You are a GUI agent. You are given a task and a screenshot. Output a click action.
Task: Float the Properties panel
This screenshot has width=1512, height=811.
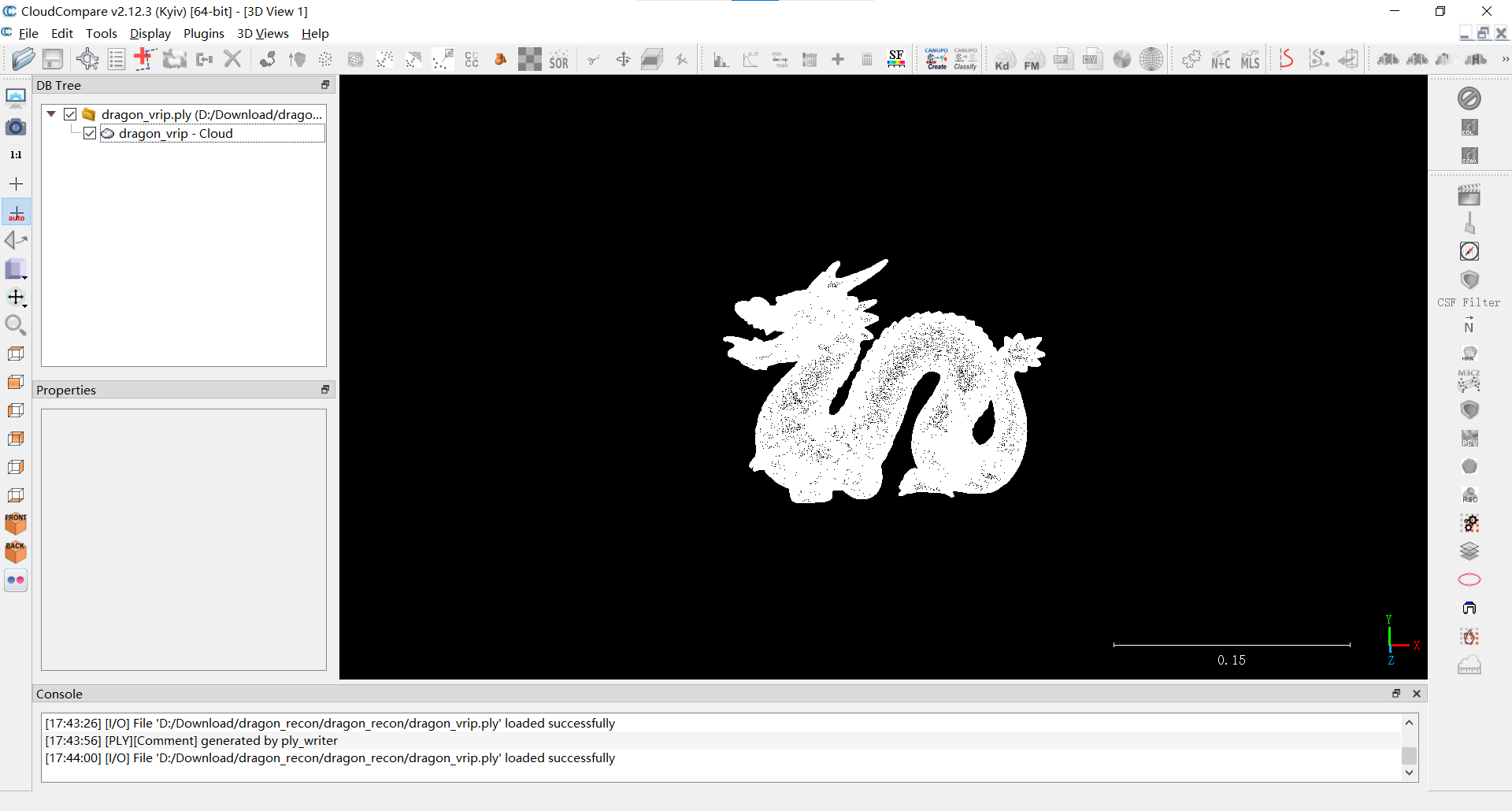[x=325, y=390]
